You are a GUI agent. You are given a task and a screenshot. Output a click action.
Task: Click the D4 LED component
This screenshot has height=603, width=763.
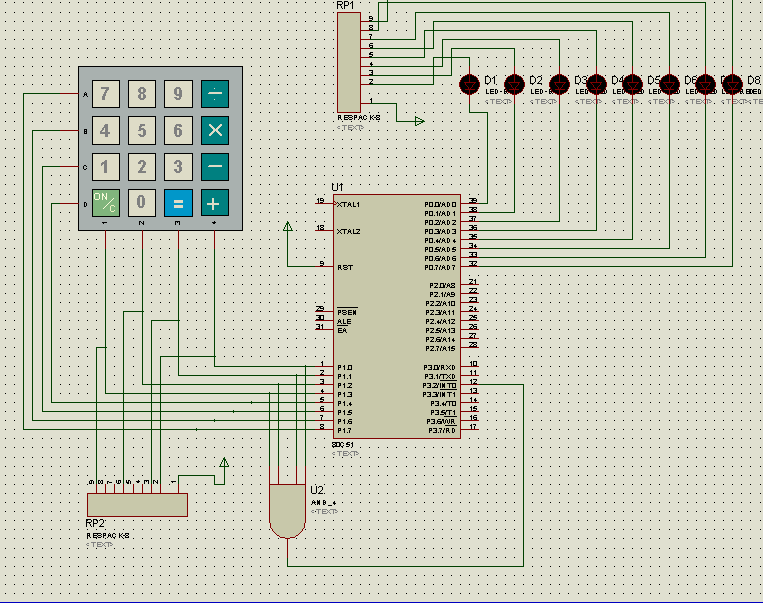click(596, 84)
